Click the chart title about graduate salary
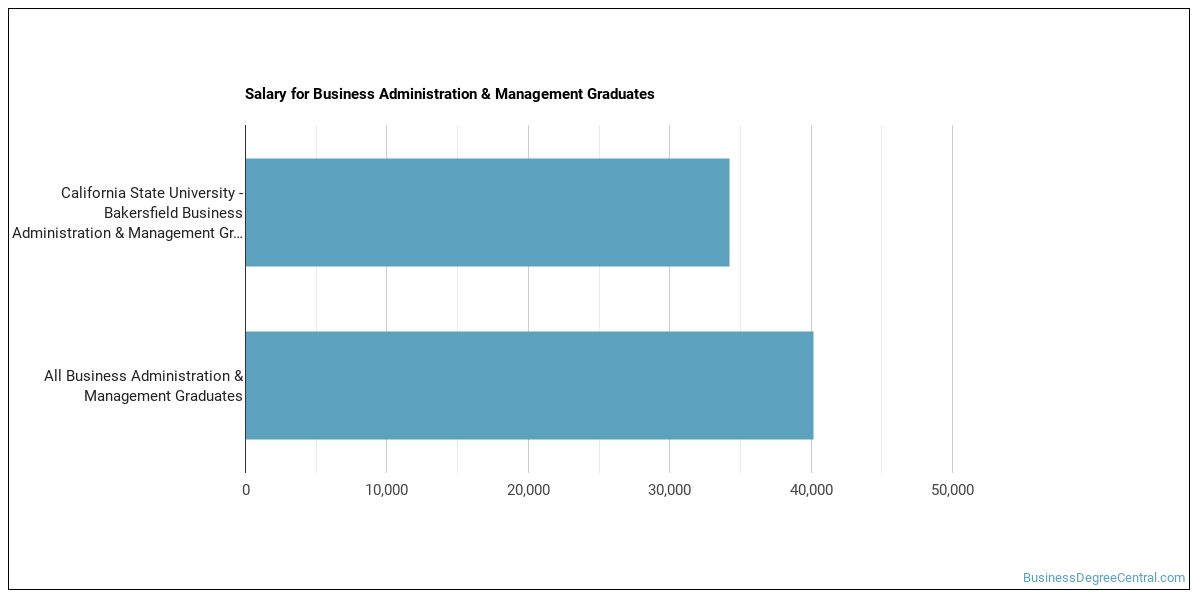 tap(449, 94)
